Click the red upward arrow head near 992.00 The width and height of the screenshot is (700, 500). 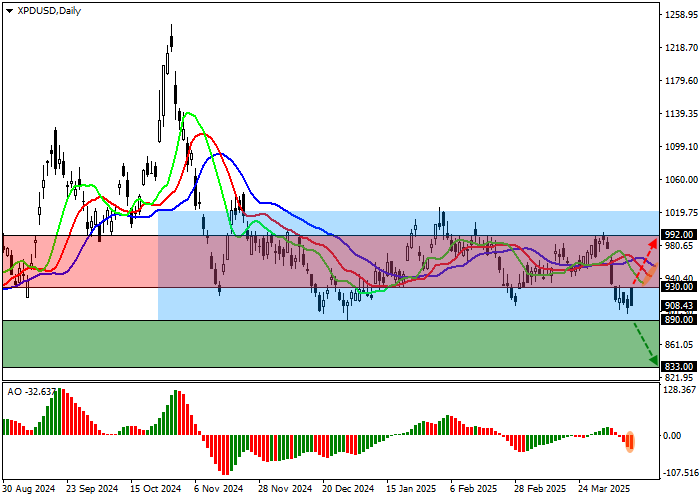coord(653,244)
